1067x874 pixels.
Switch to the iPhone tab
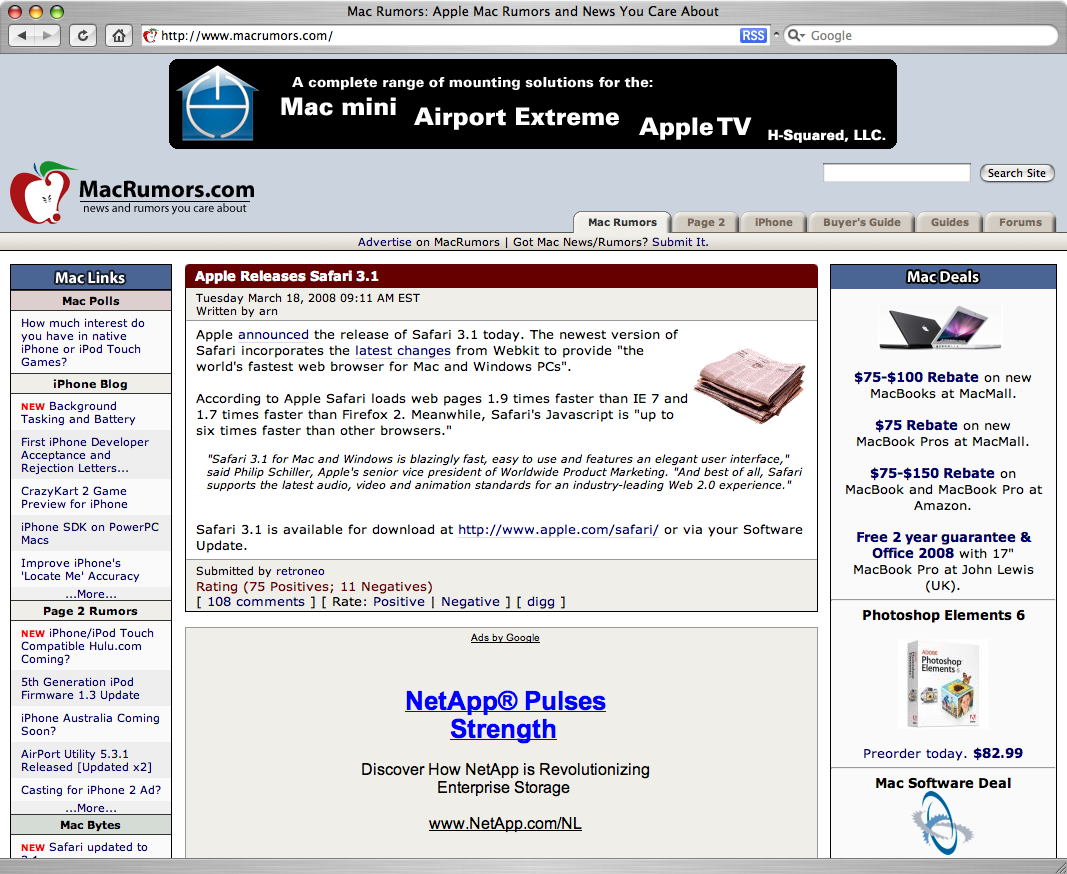point(773,222)
